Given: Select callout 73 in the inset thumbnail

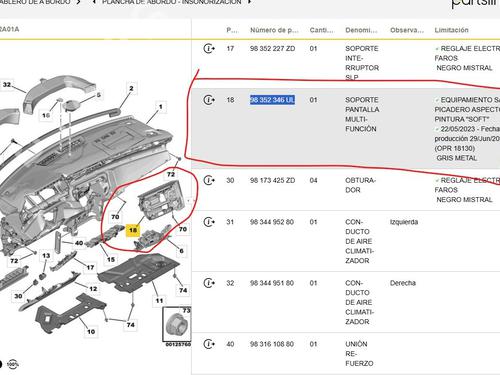Looking at the screenshot, I should click(x=186, y=311).
